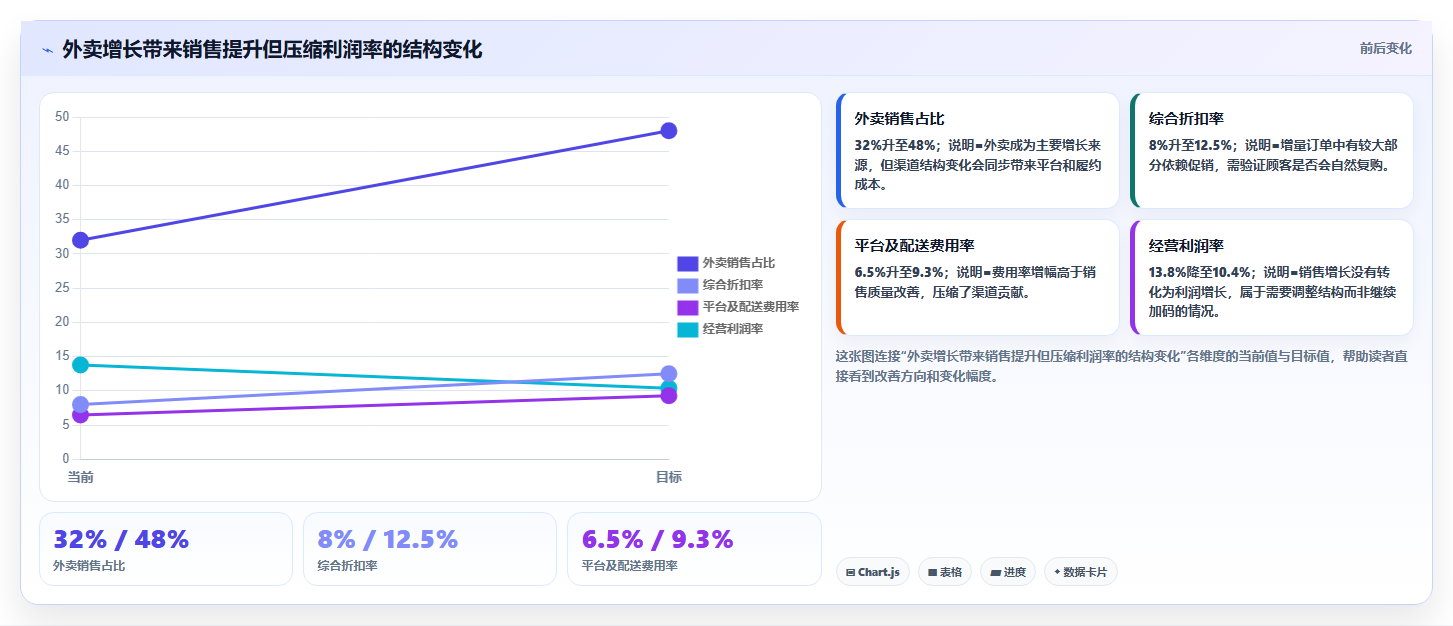
Task: Toggle the 经营利润率 legend swatch
Action: tap(687, 330)
